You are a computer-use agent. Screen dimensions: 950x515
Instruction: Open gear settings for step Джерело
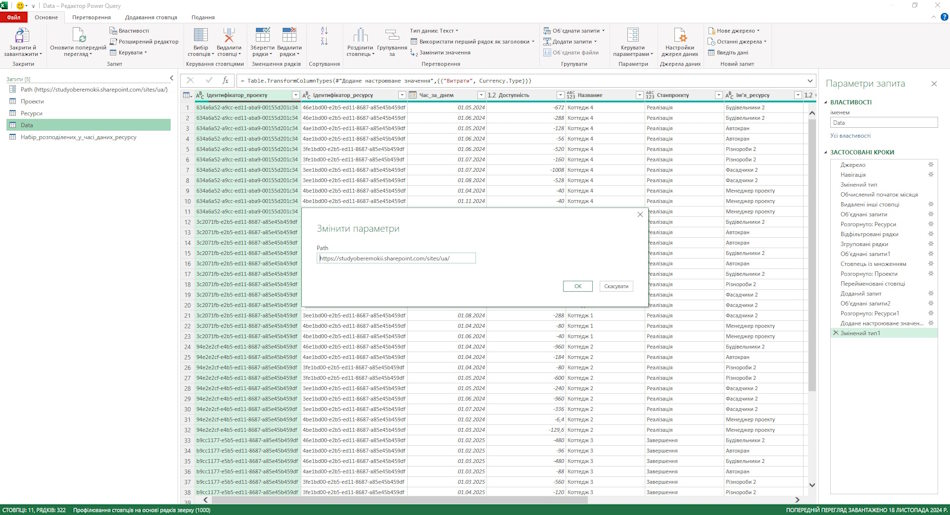(x=931, y=165)
